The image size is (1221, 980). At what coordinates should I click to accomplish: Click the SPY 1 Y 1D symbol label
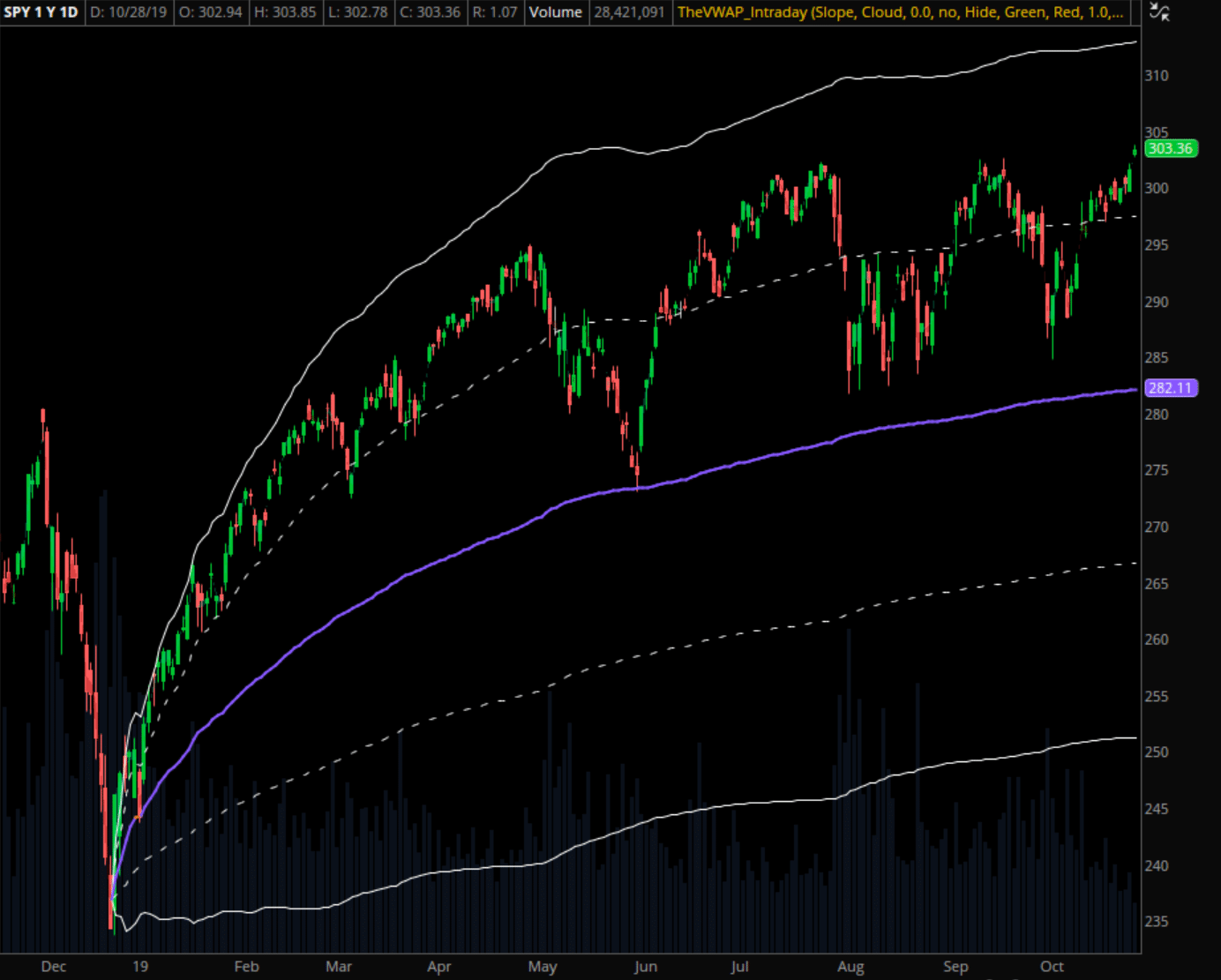(x=41, y=12)
